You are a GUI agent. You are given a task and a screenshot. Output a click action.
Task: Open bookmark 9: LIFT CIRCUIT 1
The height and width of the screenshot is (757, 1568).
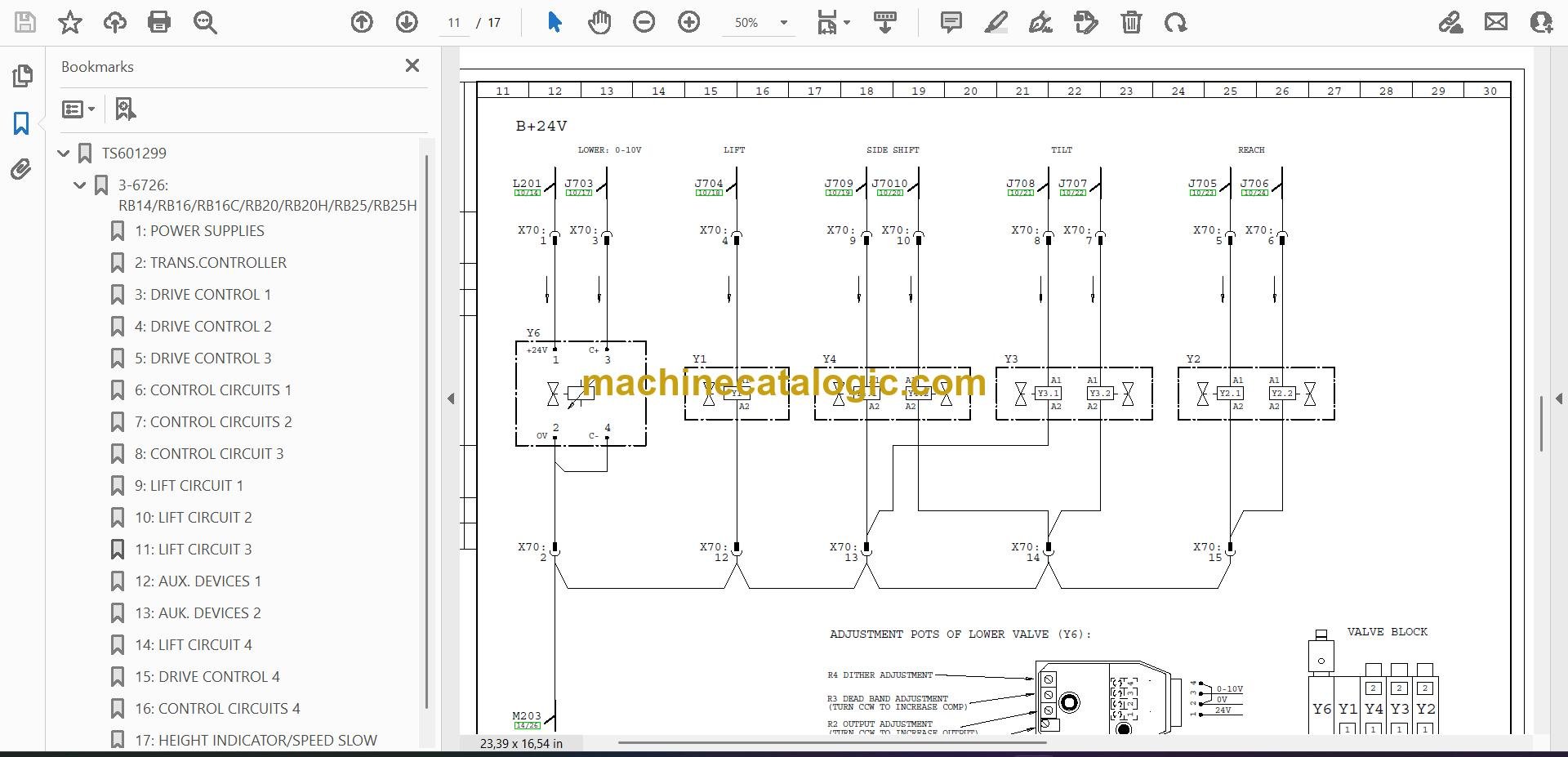(x=189, y=486)
